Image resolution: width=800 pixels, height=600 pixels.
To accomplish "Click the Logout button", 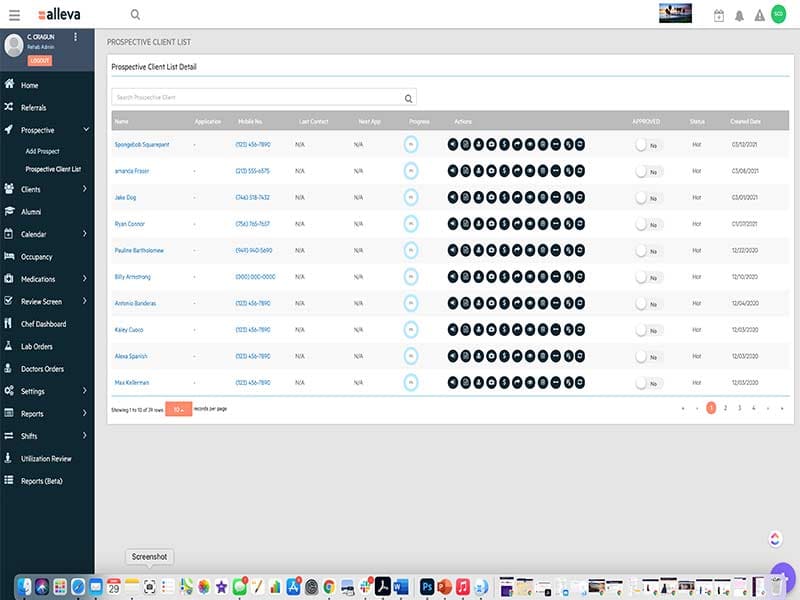I will 40,60.
